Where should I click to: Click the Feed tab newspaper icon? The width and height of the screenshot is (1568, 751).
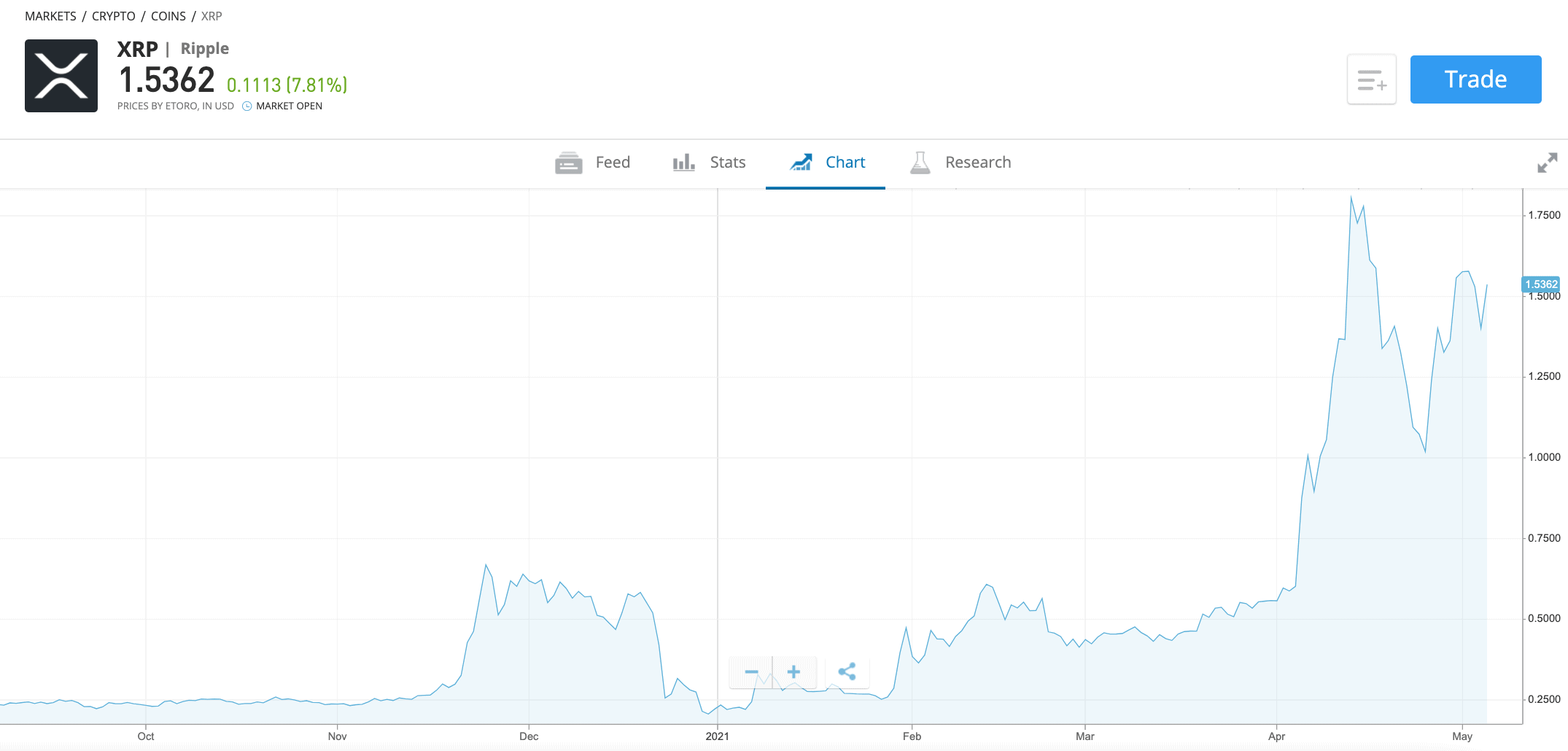569,163
